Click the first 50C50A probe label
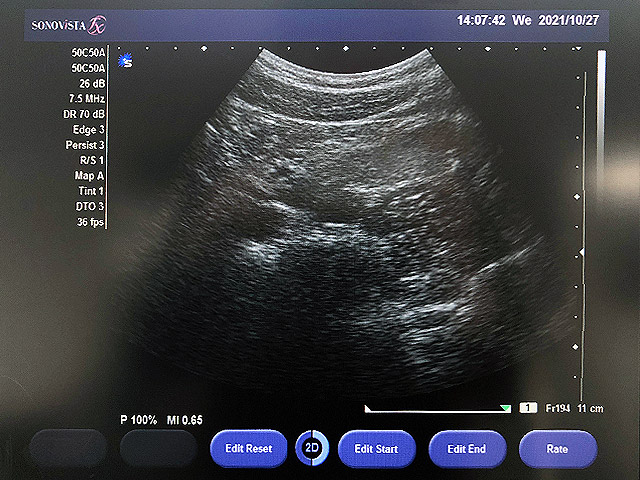Image resolution: width=640 pixels, height=480 pixels. [88, 53]
